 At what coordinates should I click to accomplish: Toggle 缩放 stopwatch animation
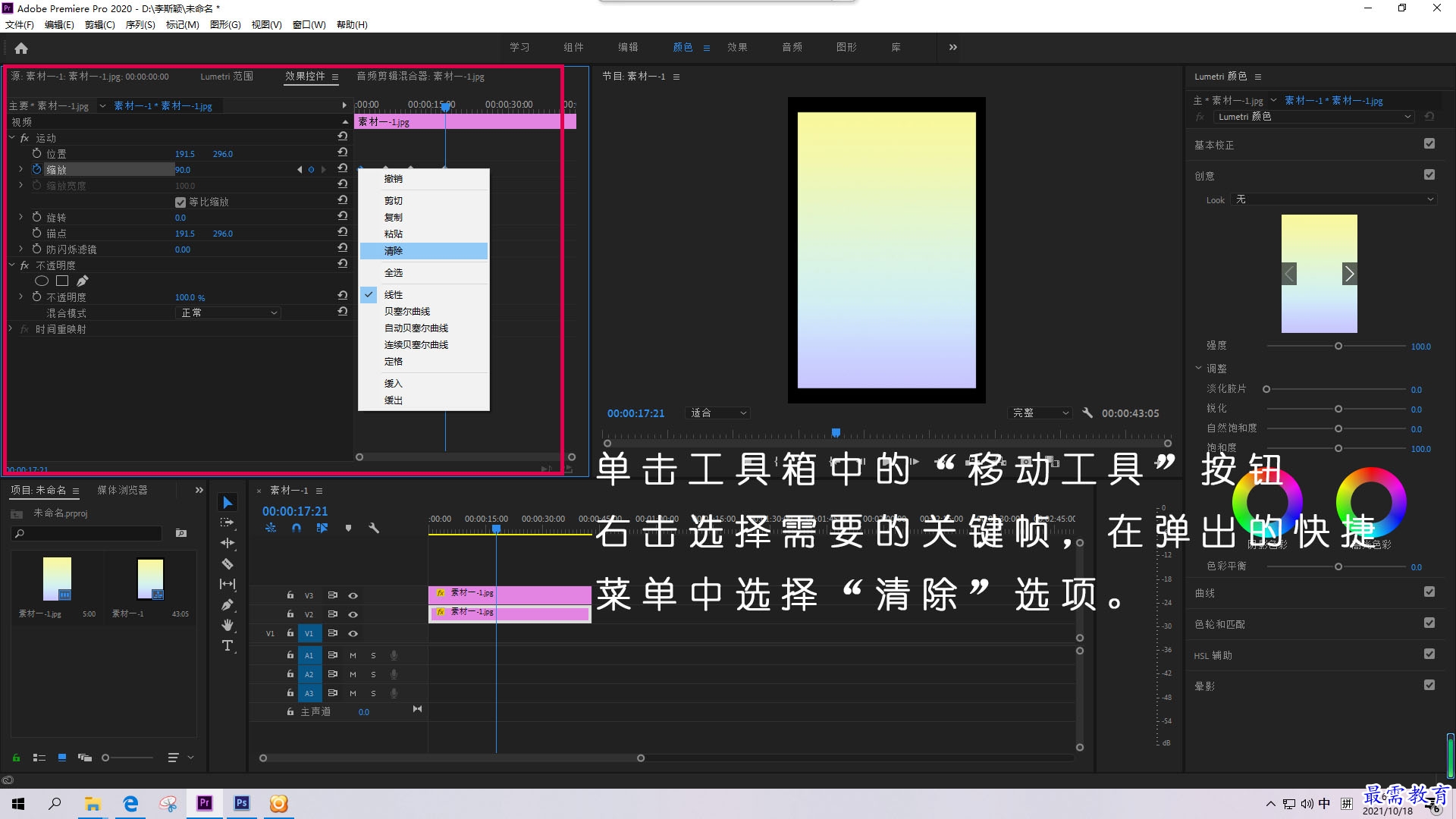point(36,169)
